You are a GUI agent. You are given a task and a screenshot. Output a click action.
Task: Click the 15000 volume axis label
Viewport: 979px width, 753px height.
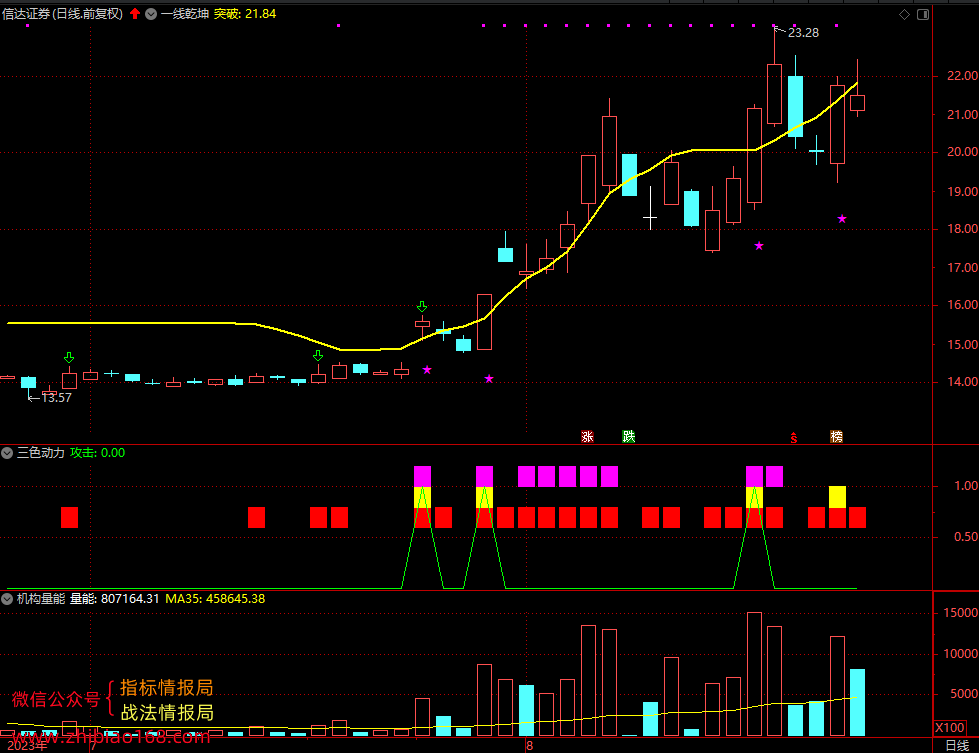pos(960,613)
